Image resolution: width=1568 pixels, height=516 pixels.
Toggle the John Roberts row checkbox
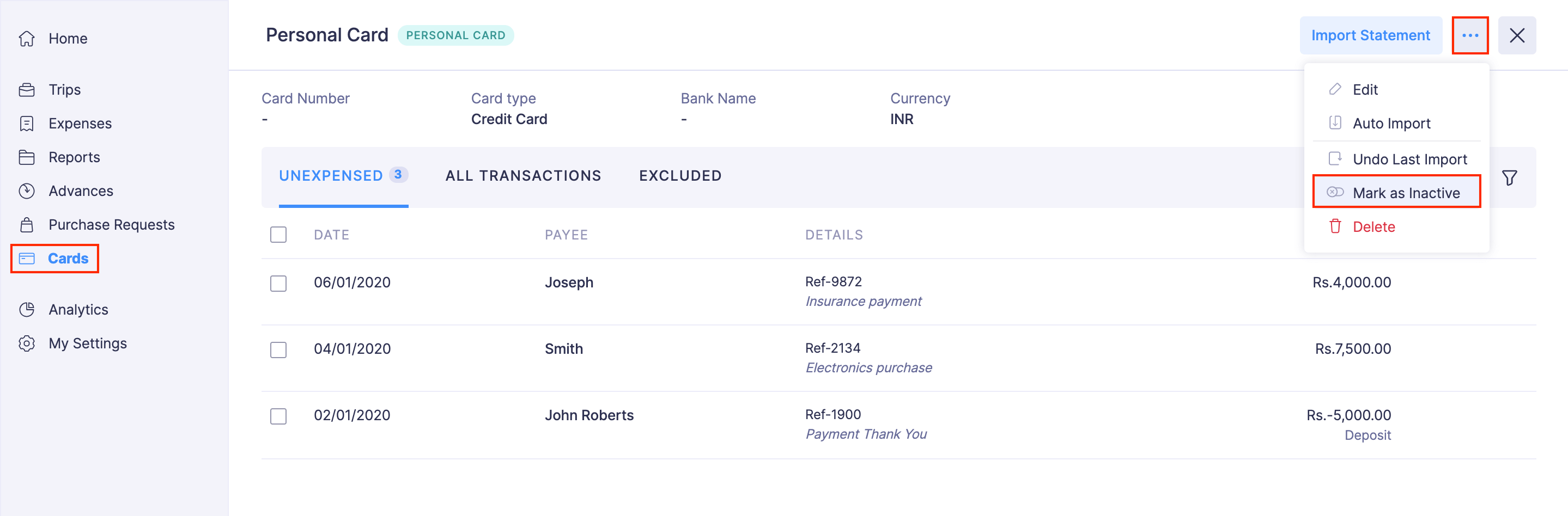tap(278, 416)
